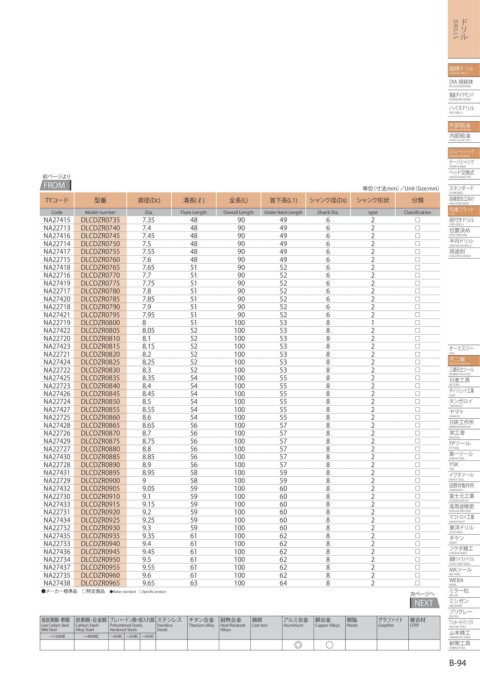Select model number DLCDZR0965
The height and width of the screenshot is (677, 480).
(x=101, y=583)
